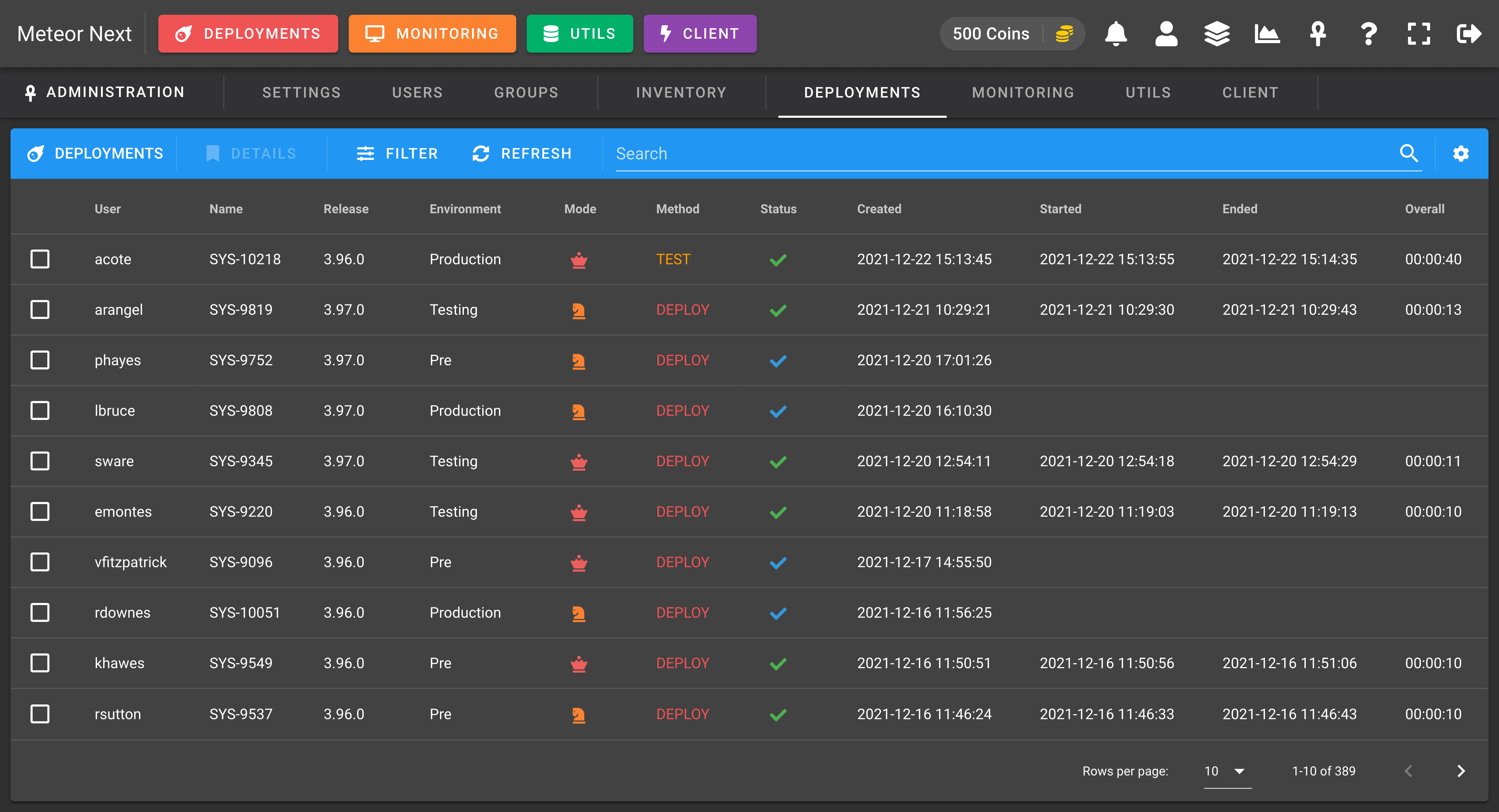Click the search magnifier icon
The height and width of the screenshot is (812, 1499).
point(1409,153)
